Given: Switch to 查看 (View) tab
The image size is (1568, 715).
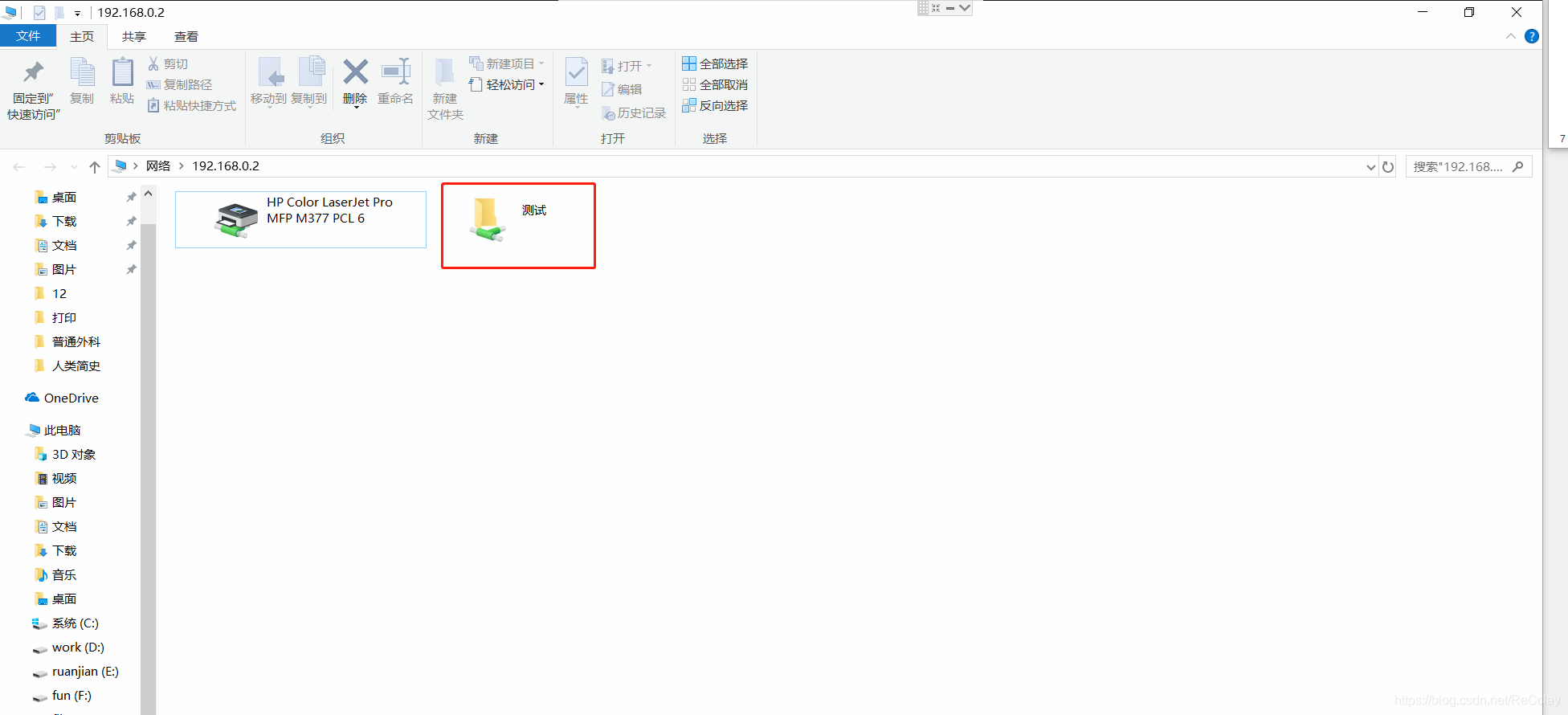Looking at the screenshot, I should tap(186, 36).
